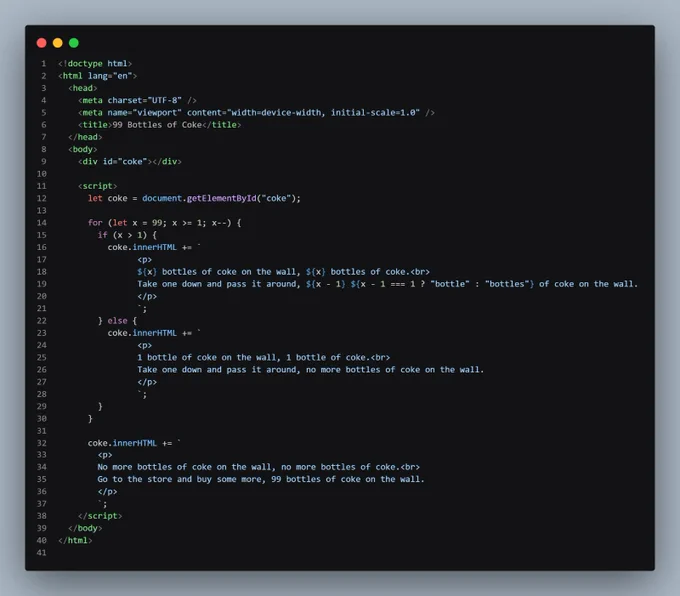This screenshot has width=680, height=596.
Task: Click line number 41 in the gutter
Action: pyautogui.click(x=42, y=553)
